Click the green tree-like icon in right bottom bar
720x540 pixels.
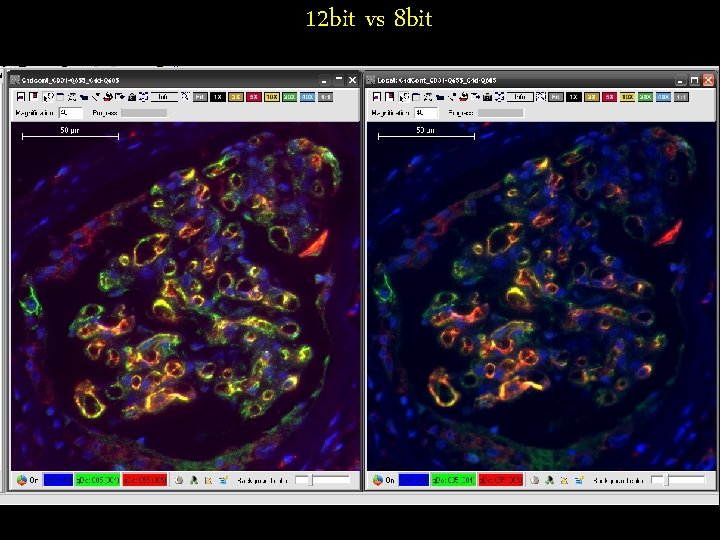(549, 480)
